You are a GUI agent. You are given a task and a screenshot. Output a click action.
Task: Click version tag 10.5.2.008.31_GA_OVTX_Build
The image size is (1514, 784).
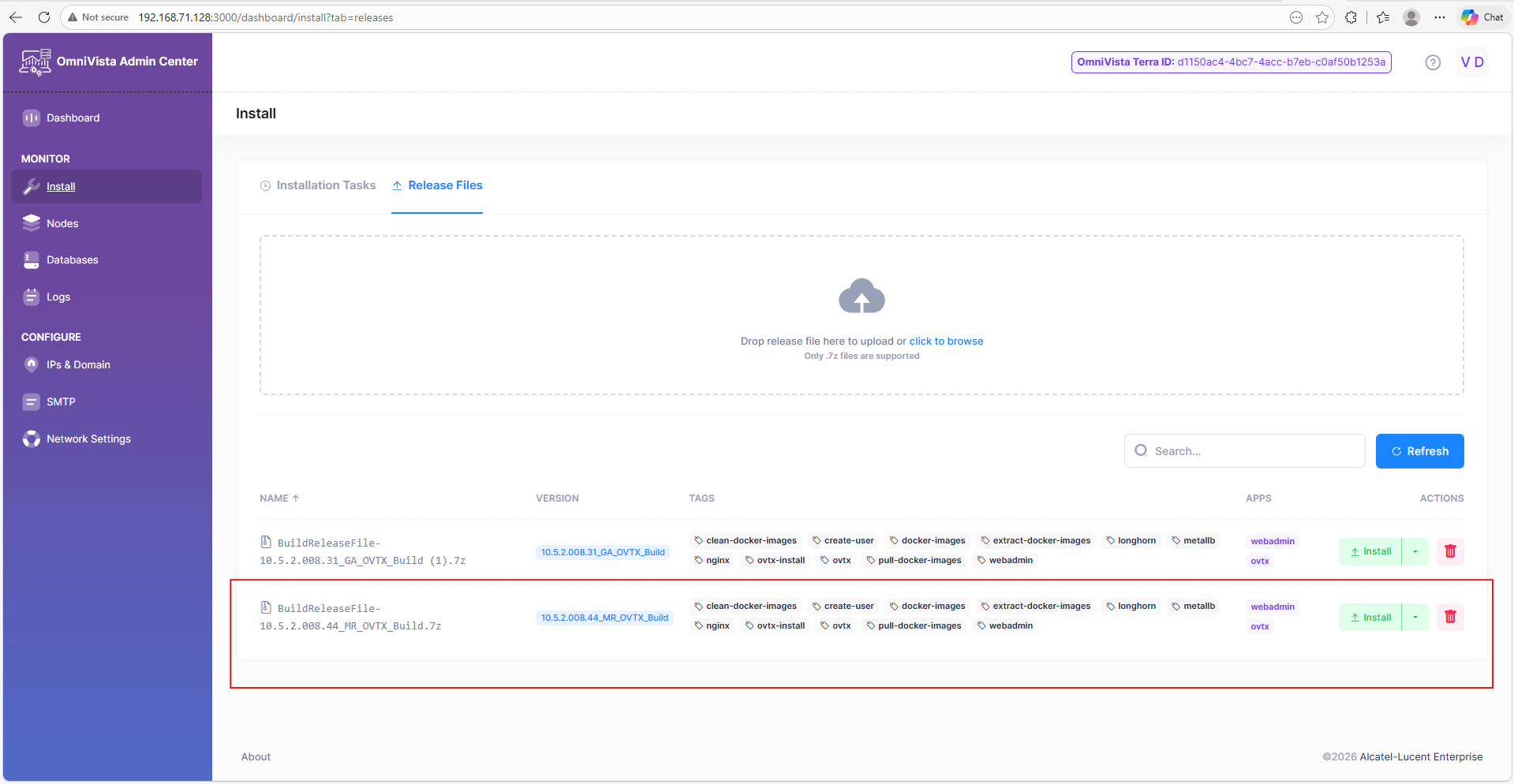point(603,552)
